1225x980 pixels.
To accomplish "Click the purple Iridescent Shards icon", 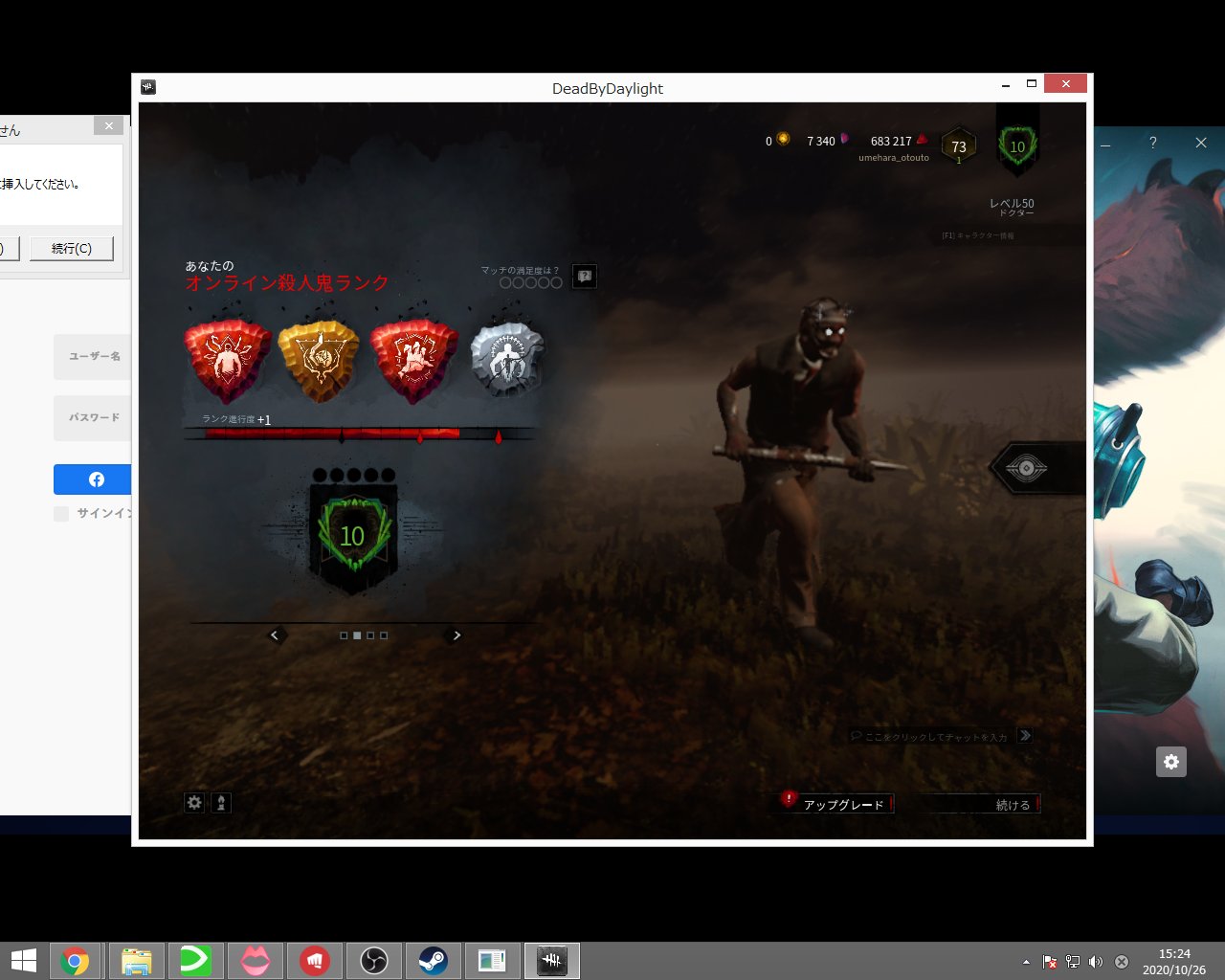I will click(x=844, y=139).
